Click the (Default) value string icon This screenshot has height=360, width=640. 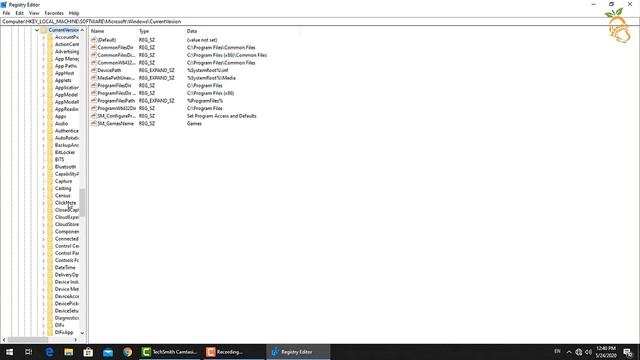point(93,40)
